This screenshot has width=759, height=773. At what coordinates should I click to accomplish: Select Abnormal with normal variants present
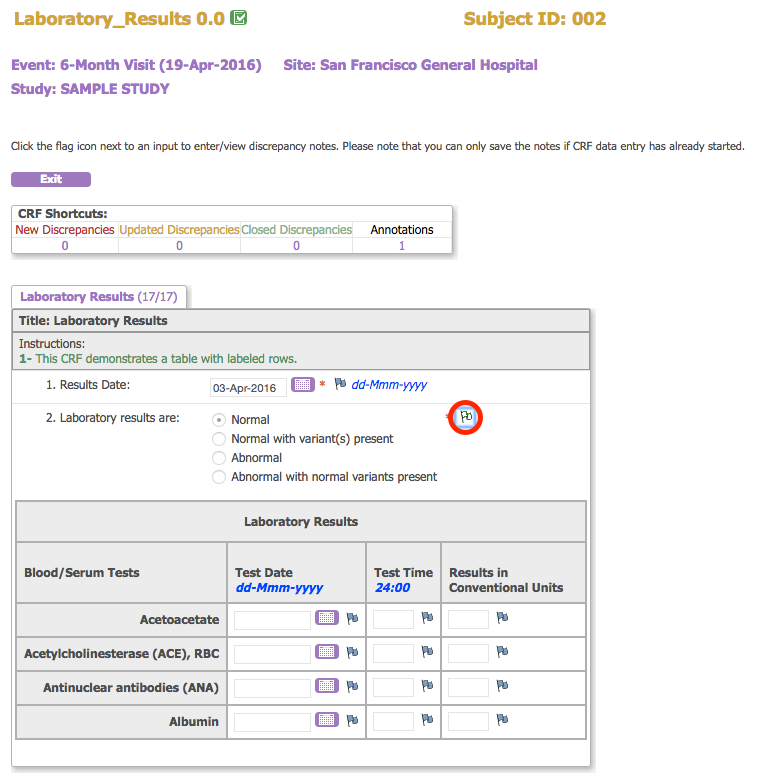point(219,477)
